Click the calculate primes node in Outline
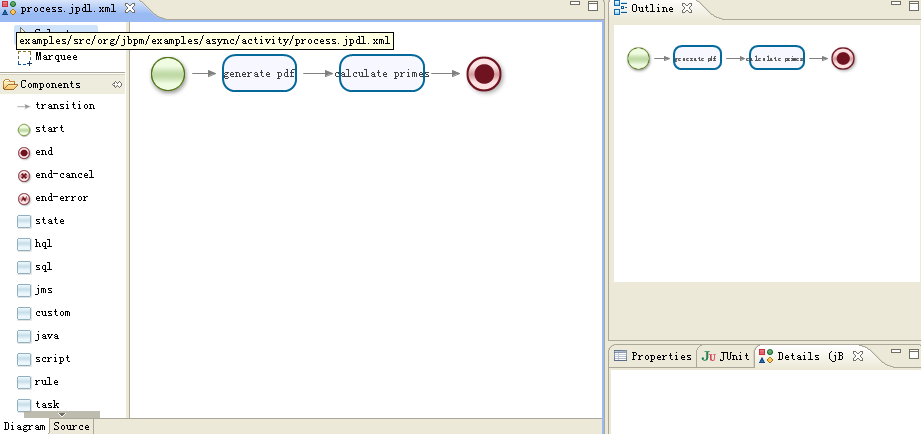Screen dimensions: 921x434 point(777,58)
